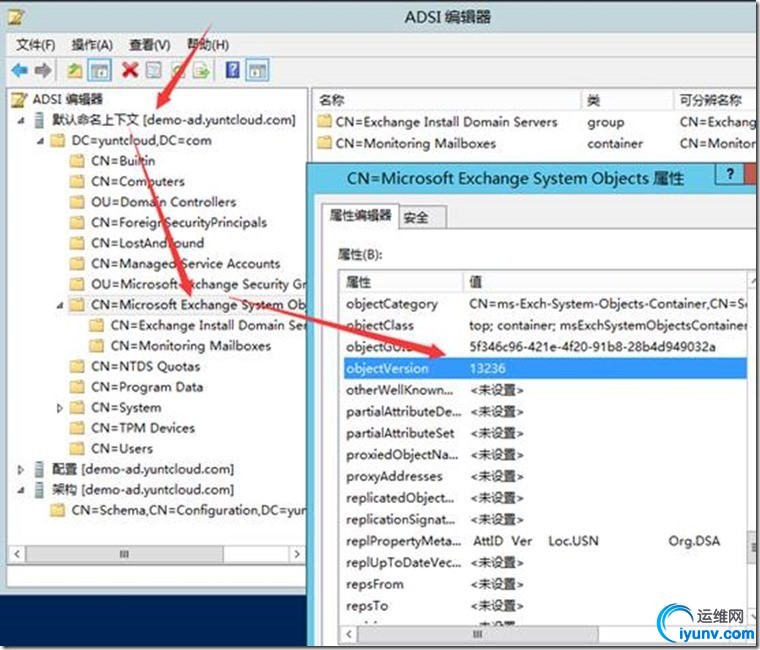
Task: Click the 属性 column header in dialog
Action: coord(402,282)
